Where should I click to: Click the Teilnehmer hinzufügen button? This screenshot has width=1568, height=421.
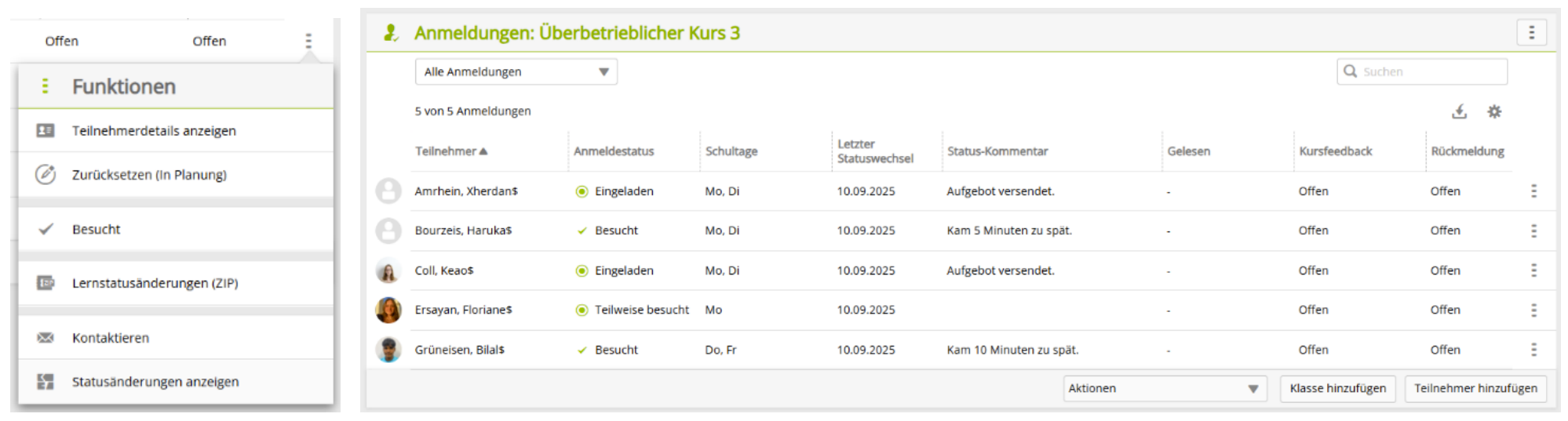1475,388
